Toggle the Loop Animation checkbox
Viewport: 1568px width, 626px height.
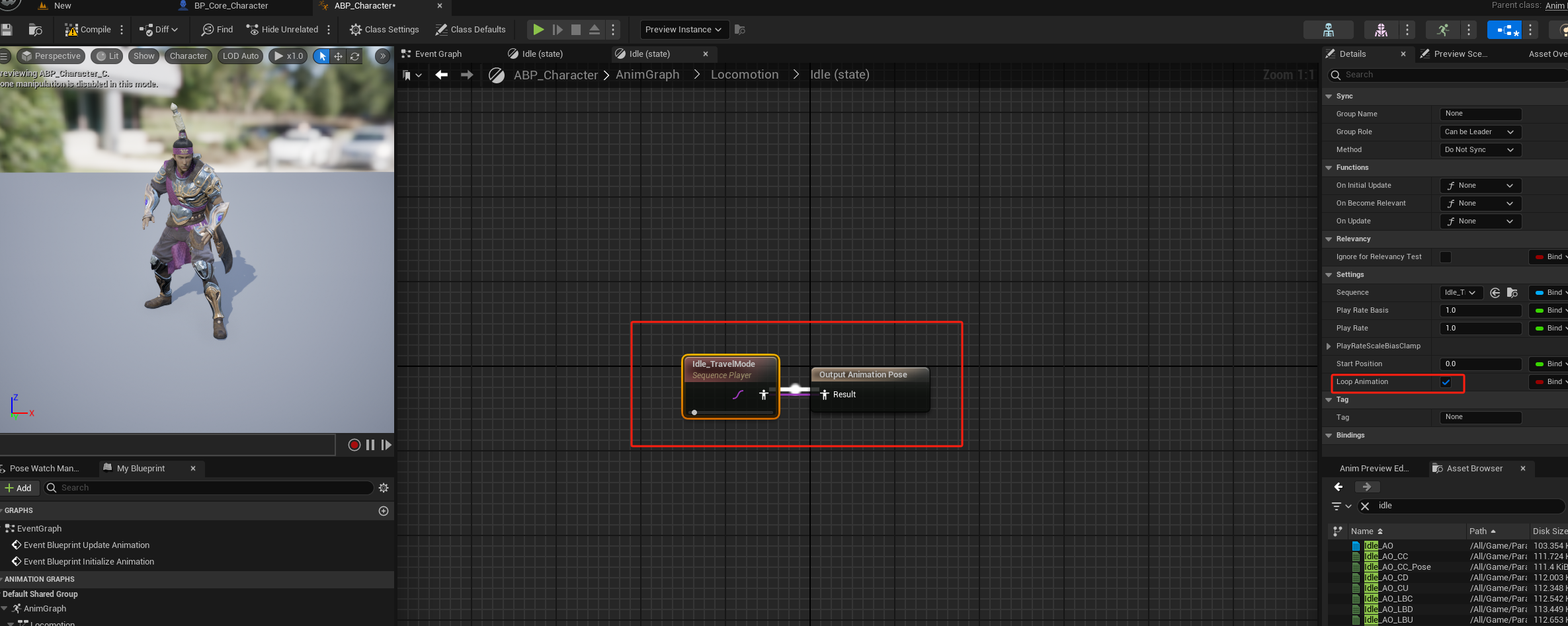tap(1446, 382)
